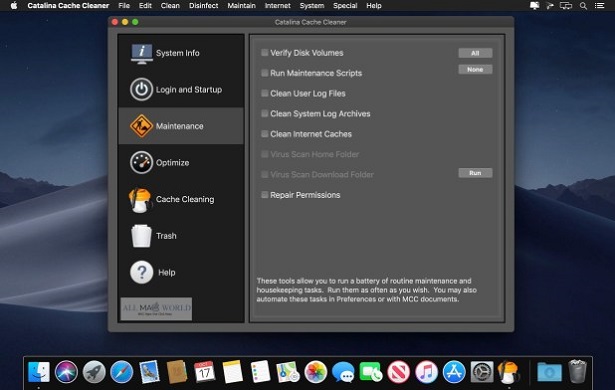Open the Disinfect menu
The image size is (615, 390).
pyautogui.click(x=204, y=6)
